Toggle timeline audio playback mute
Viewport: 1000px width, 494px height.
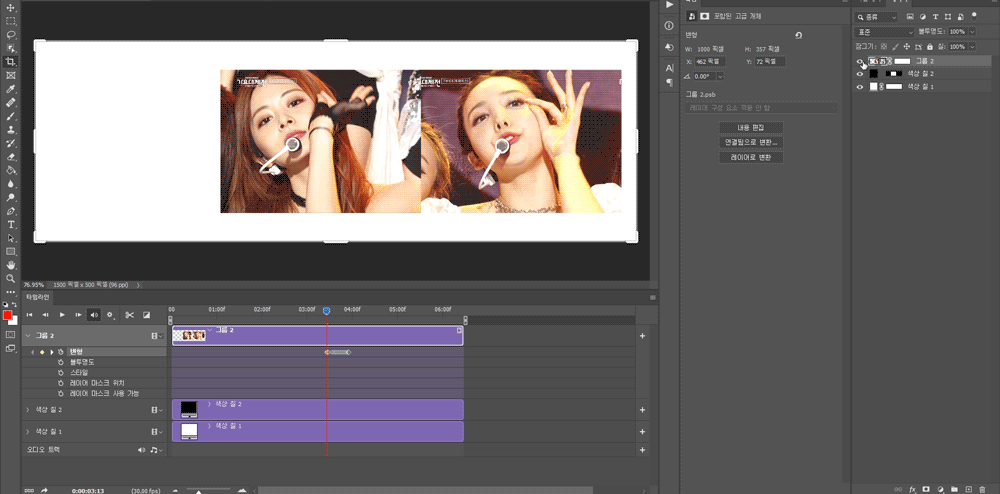pos(94,315)
